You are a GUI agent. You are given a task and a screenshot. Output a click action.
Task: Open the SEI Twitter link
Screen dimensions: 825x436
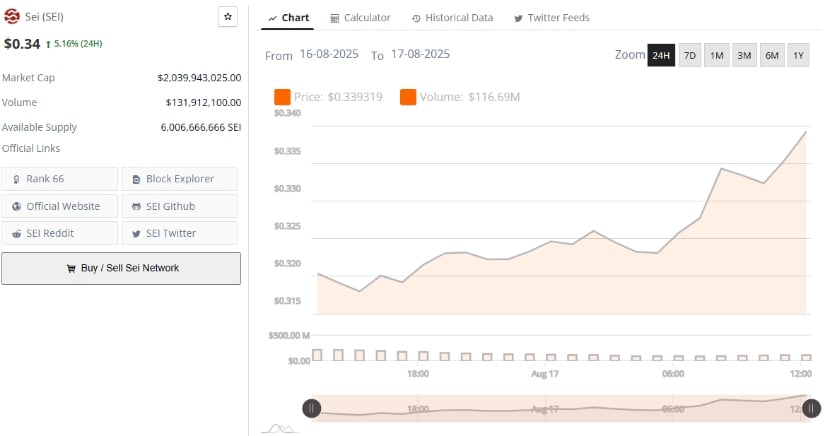point(179,233)
